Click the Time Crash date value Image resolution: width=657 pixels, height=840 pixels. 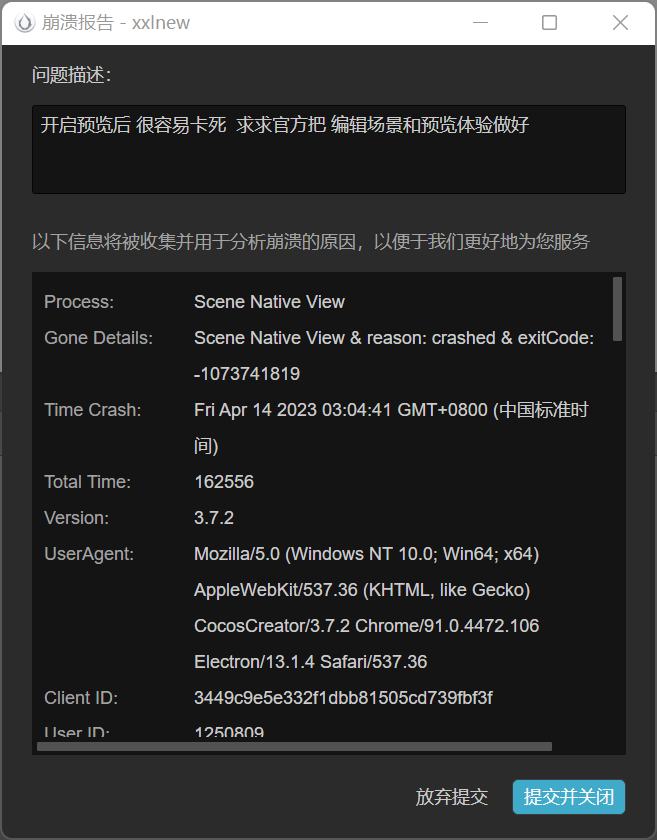(x=390, y=410)
